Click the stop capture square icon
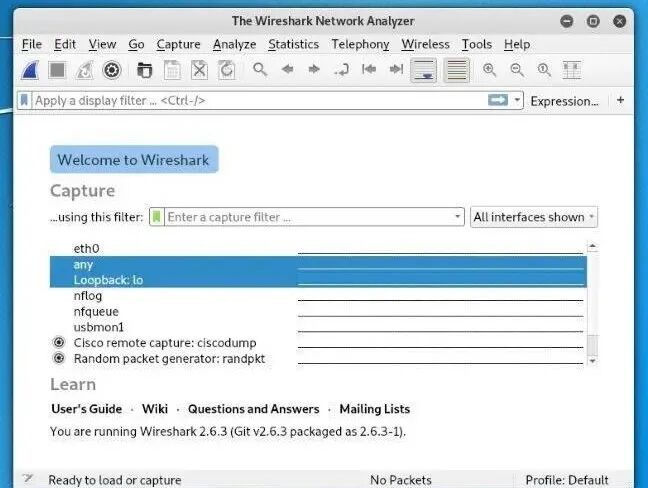 click(x=57, y=70)
